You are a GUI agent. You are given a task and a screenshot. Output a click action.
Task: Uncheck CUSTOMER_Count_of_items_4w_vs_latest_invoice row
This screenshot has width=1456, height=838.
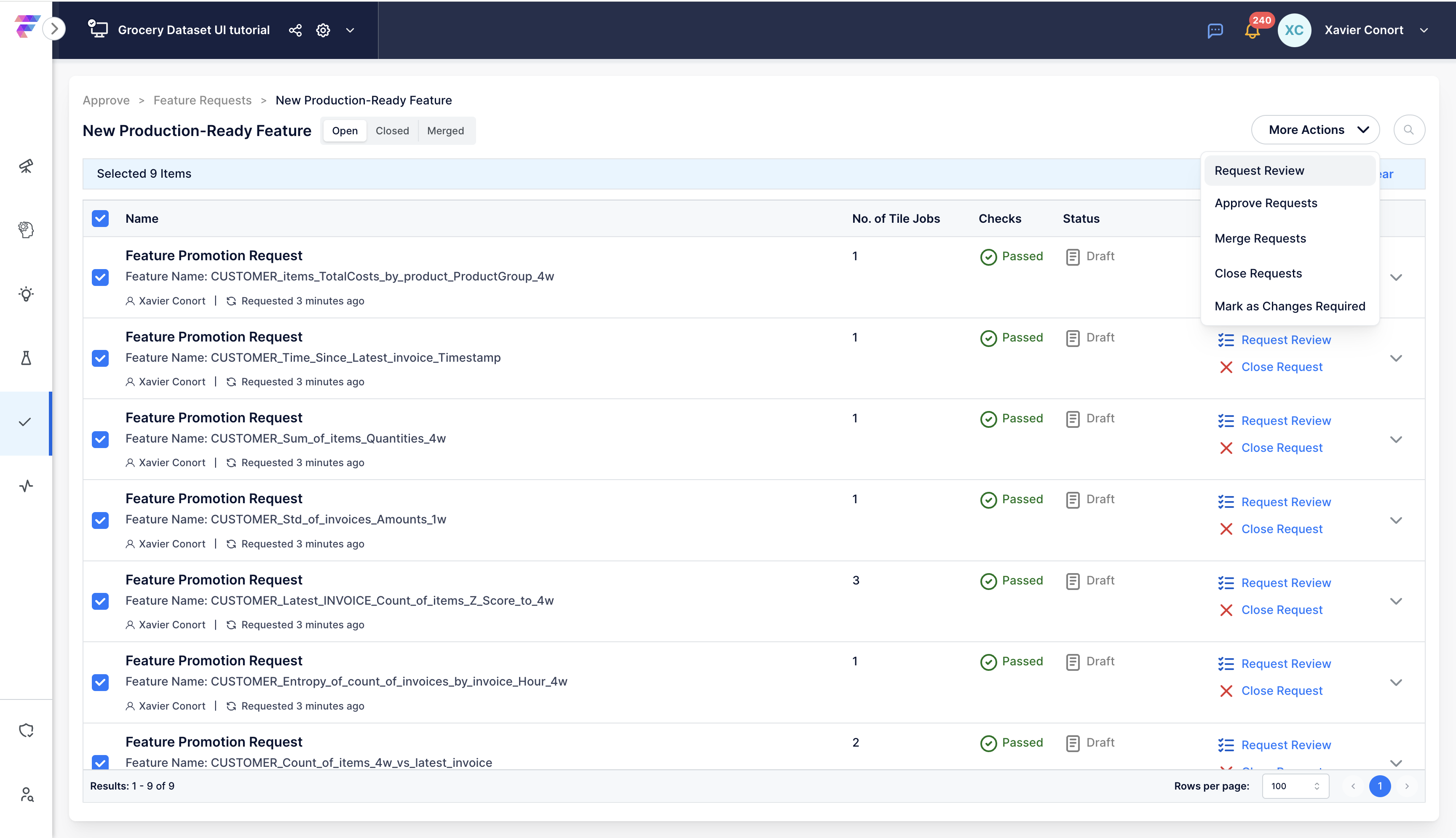tap(100, 762)
